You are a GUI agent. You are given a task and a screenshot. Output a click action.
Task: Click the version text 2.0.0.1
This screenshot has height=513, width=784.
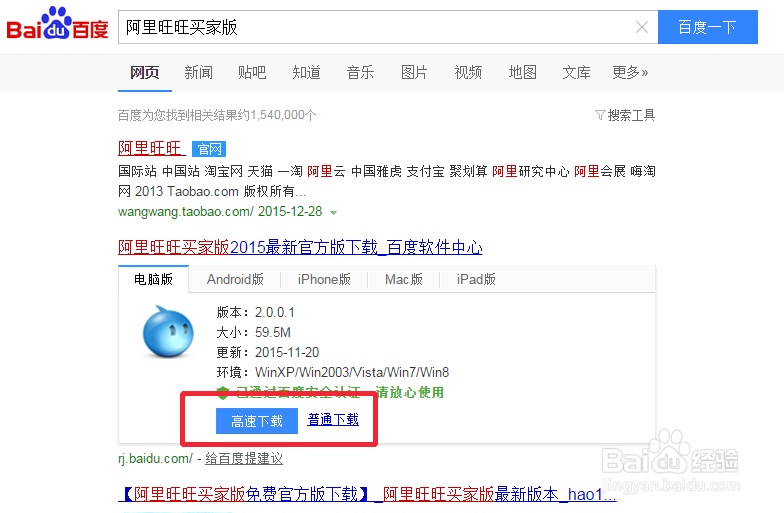pyautogui.click(x=275, y=312)
